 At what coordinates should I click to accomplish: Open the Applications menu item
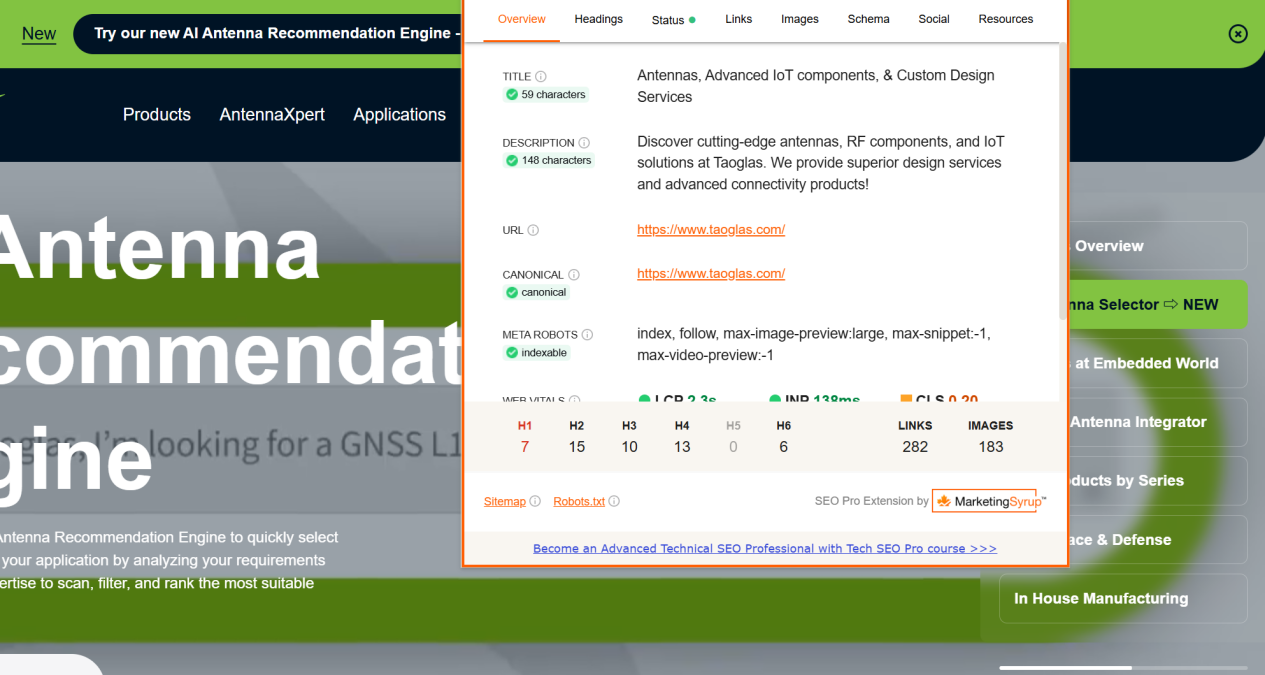(x=399, y=114)
